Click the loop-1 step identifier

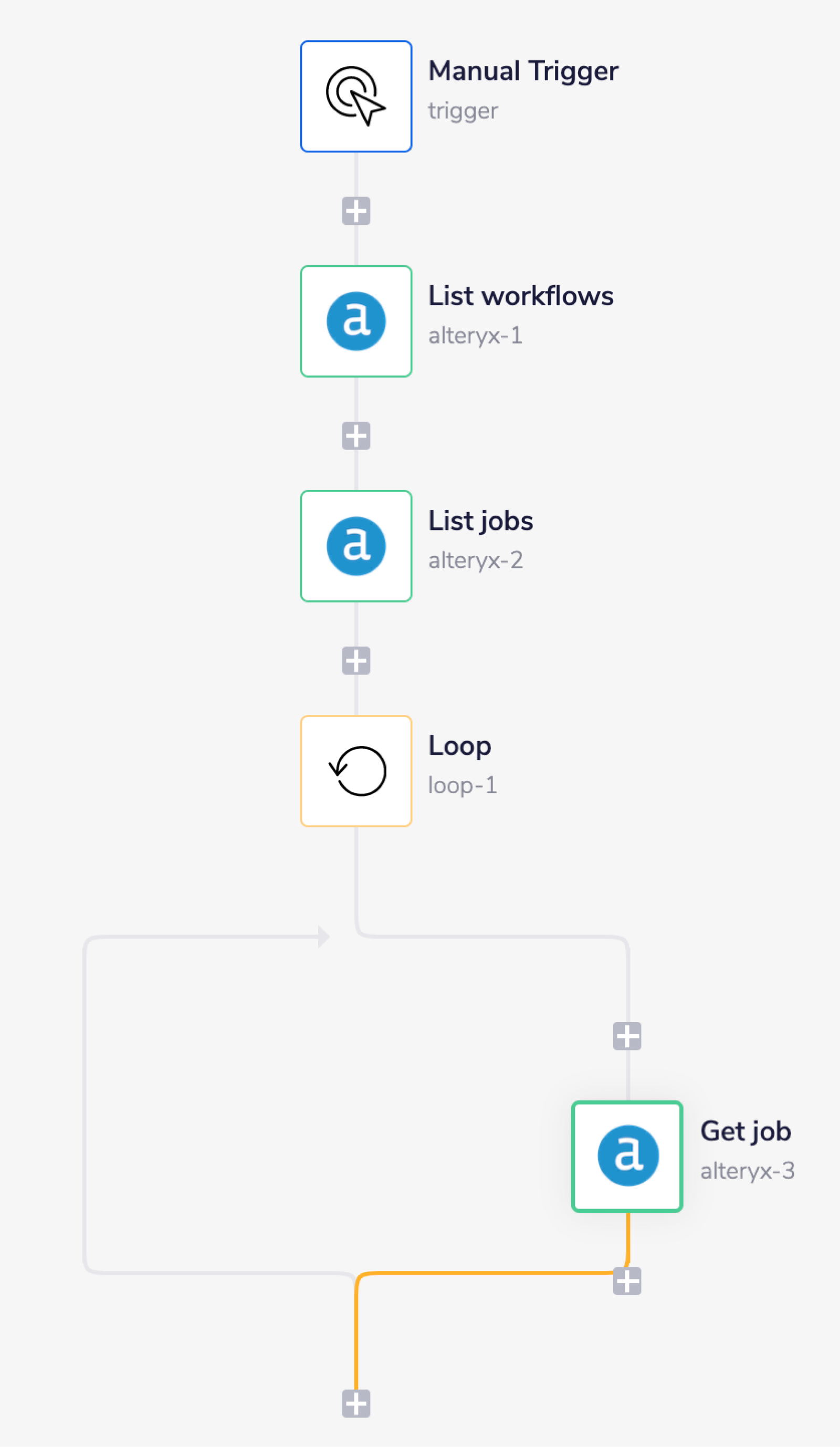point(463,785)
